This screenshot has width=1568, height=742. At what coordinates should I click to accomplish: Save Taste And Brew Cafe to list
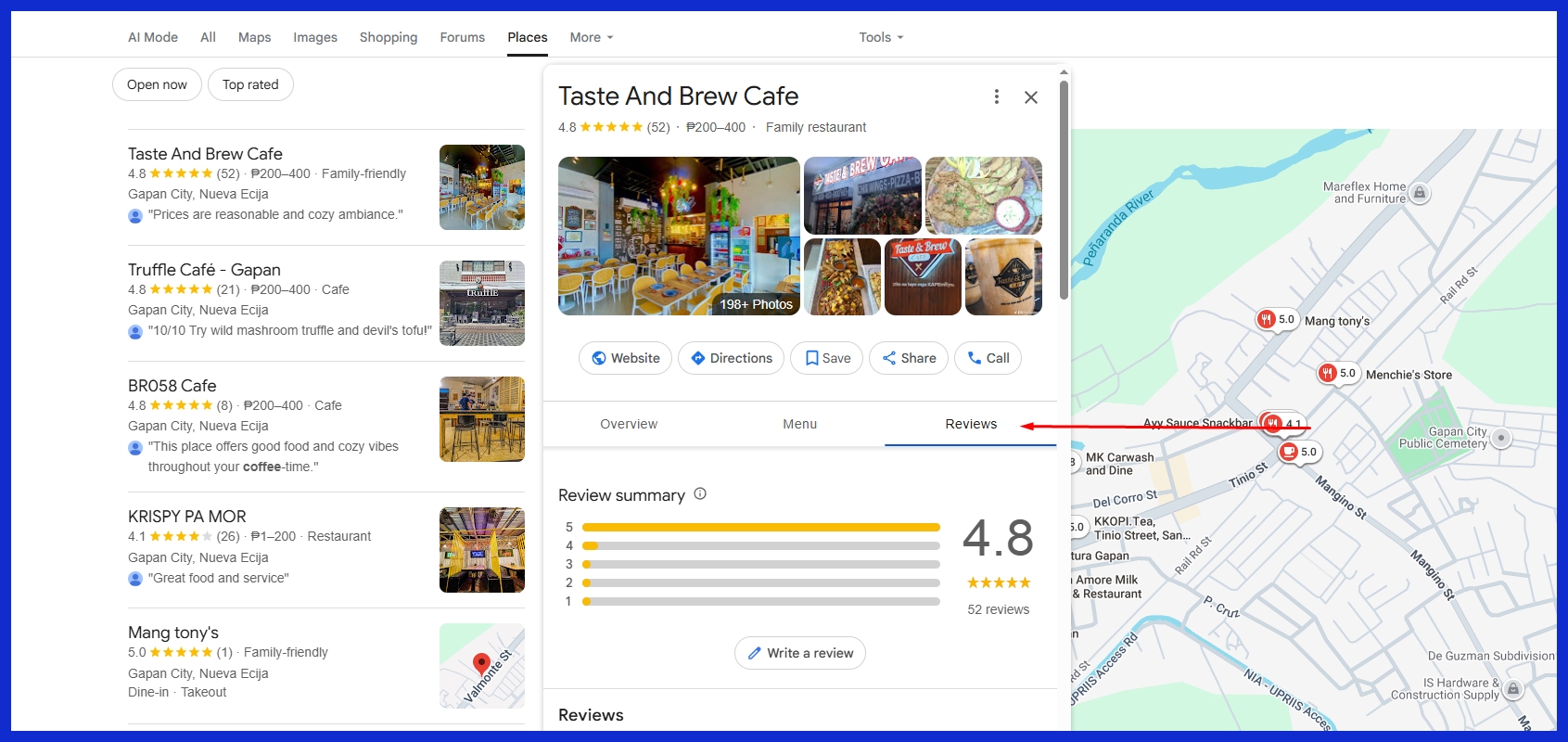(x=826, y=358)
